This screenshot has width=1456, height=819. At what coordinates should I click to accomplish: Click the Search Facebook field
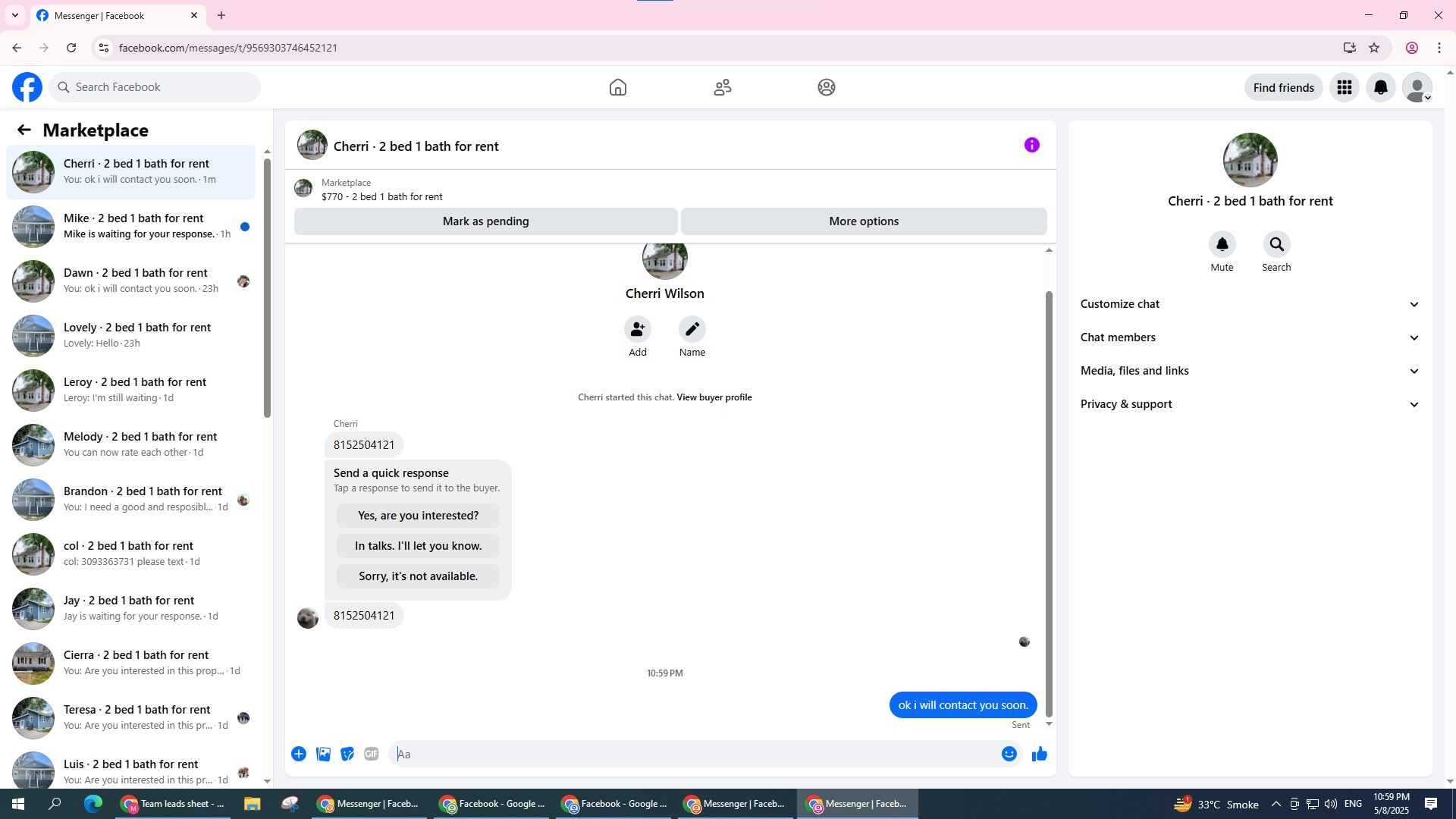click(155, 87)
